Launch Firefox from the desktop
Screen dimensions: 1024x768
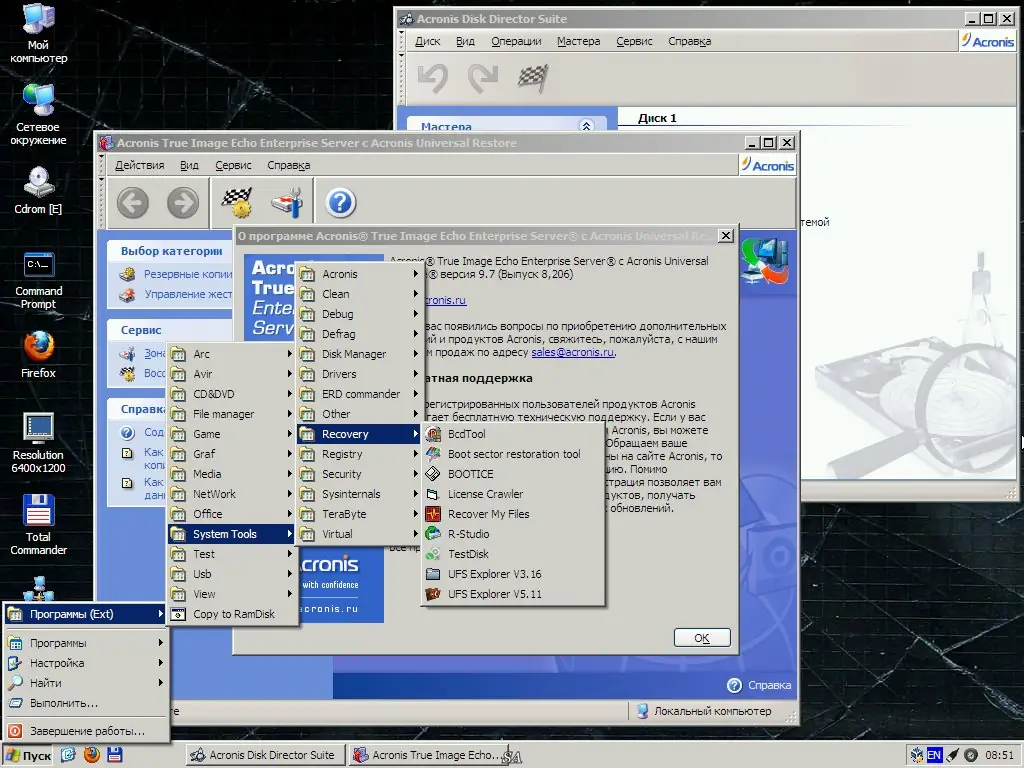38,355
